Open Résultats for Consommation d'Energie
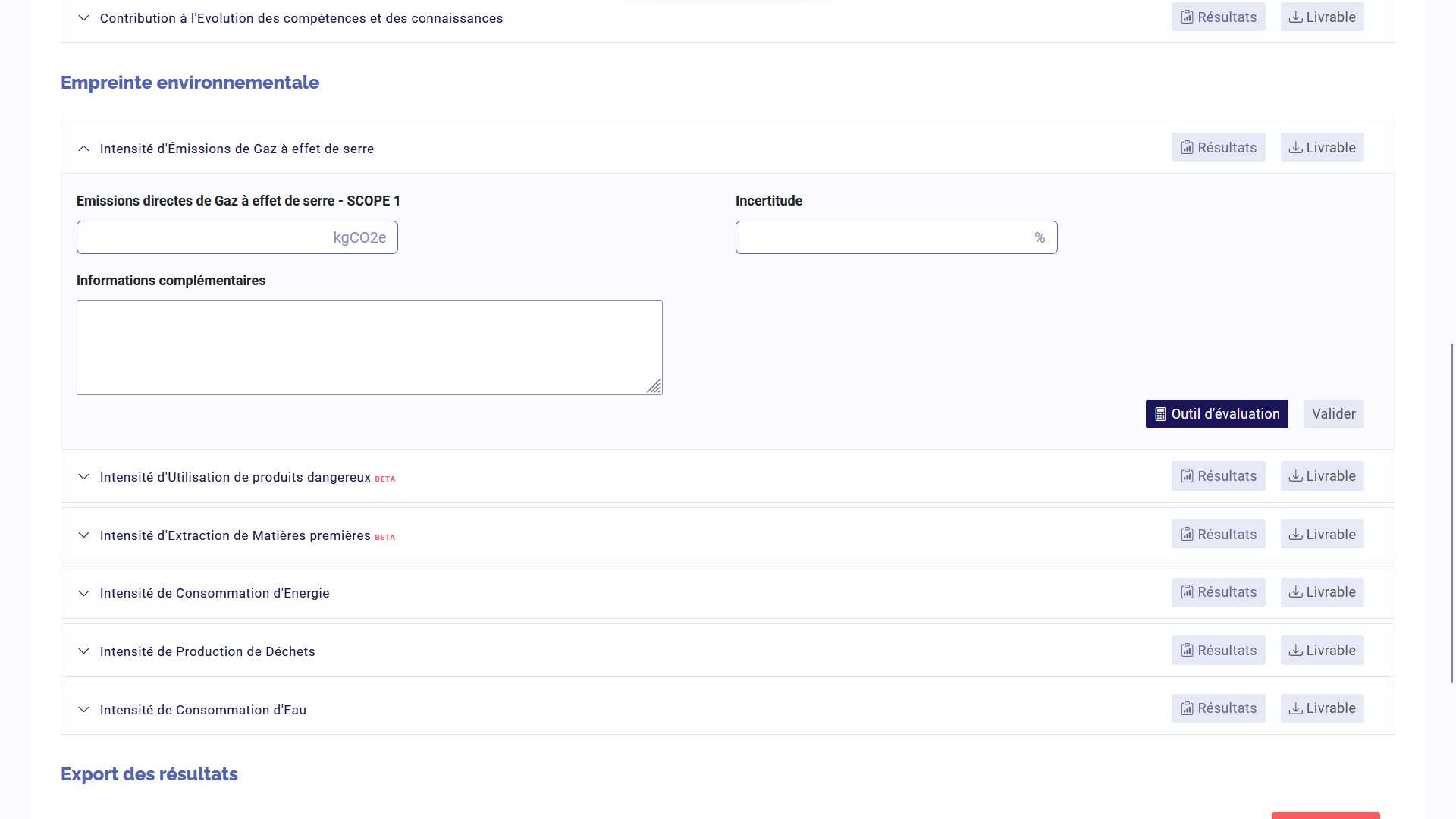The width and height of the screenshot is (1456, 819). [1218, 592]
